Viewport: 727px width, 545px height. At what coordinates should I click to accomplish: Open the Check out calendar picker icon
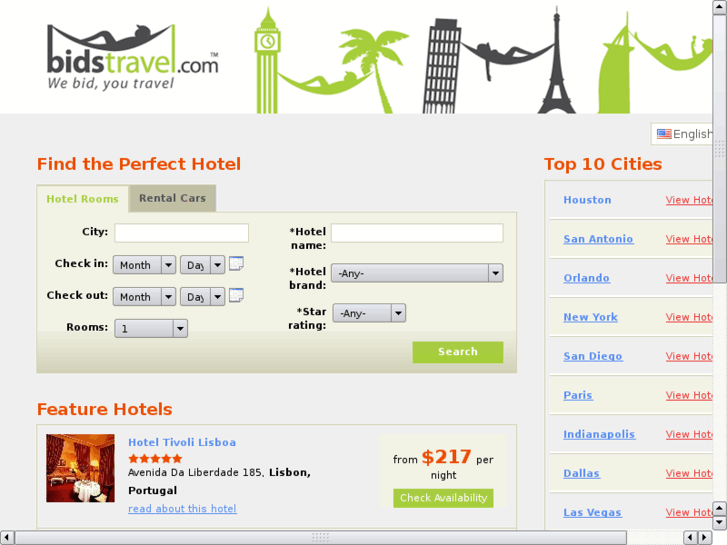(x=236, y=295)
